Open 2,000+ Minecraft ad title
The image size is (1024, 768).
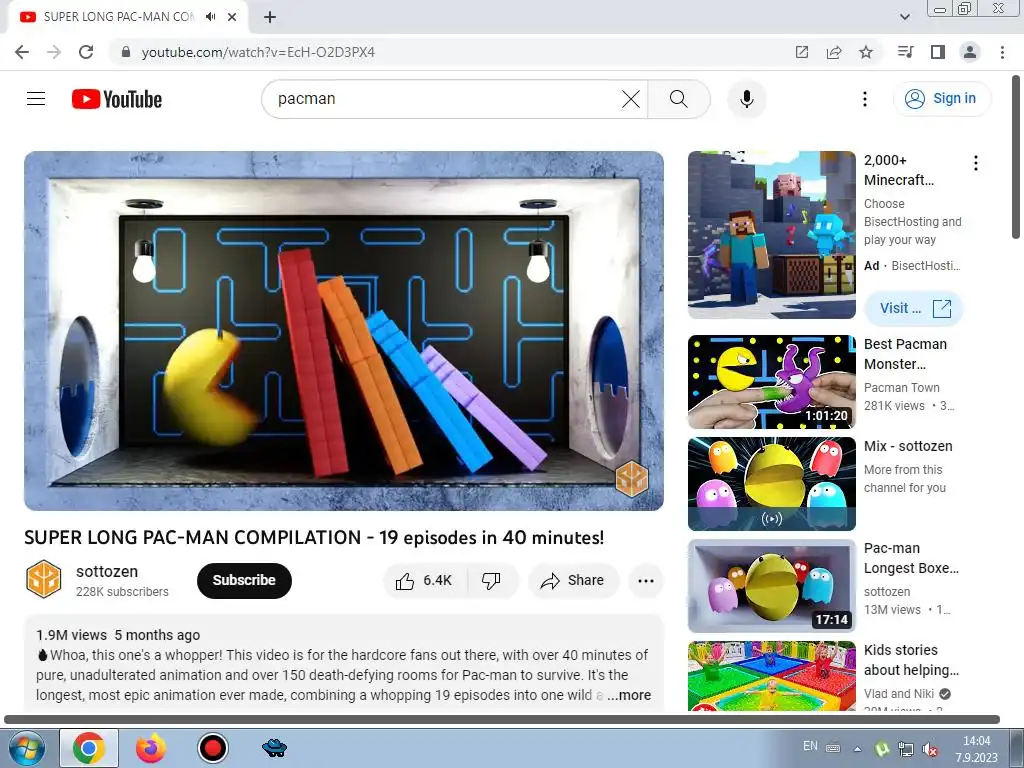(x=899, y=170)
